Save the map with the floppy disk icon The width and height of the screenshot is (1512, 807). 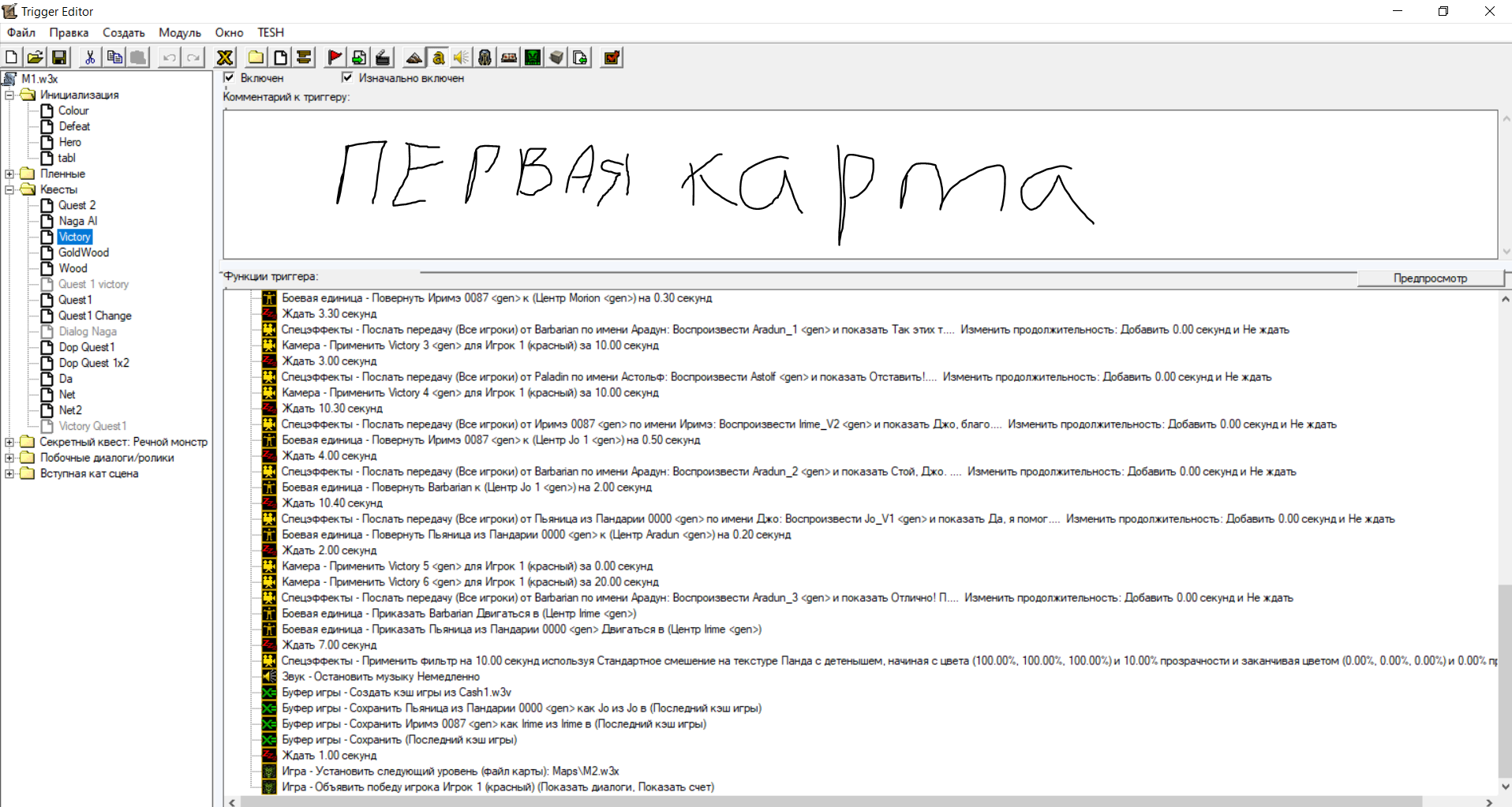(x=59, y=58)
